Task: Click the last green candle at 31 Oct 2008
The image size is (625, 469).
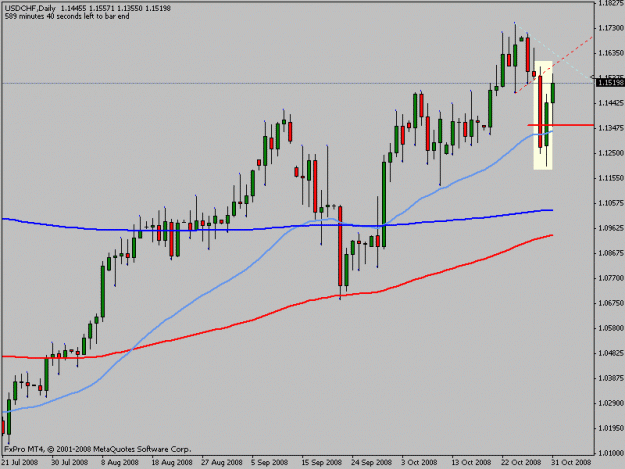Action: coord(553,93)
